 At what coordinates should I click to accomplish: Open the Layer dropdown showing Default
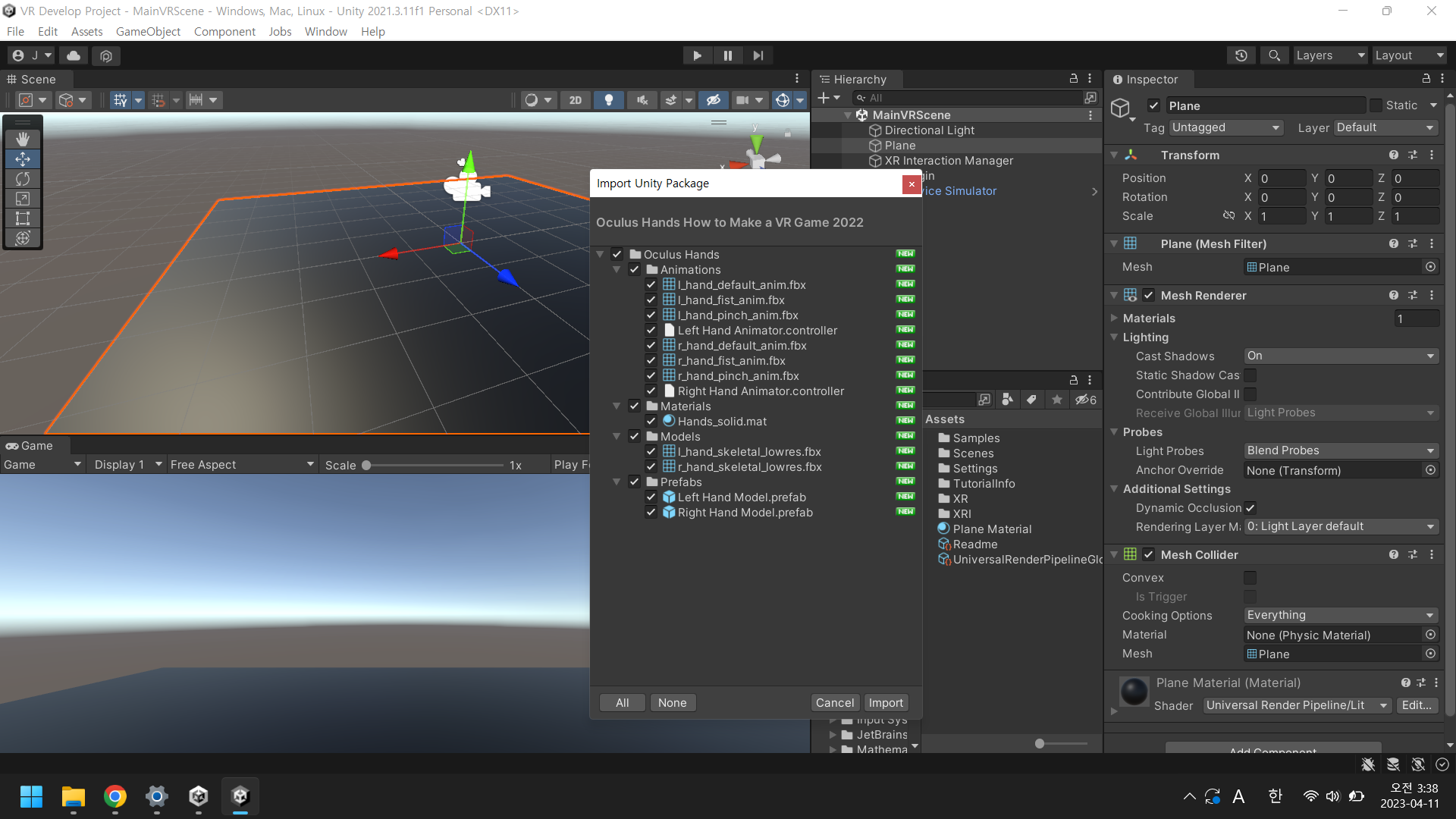click(x=1385, y=127)
